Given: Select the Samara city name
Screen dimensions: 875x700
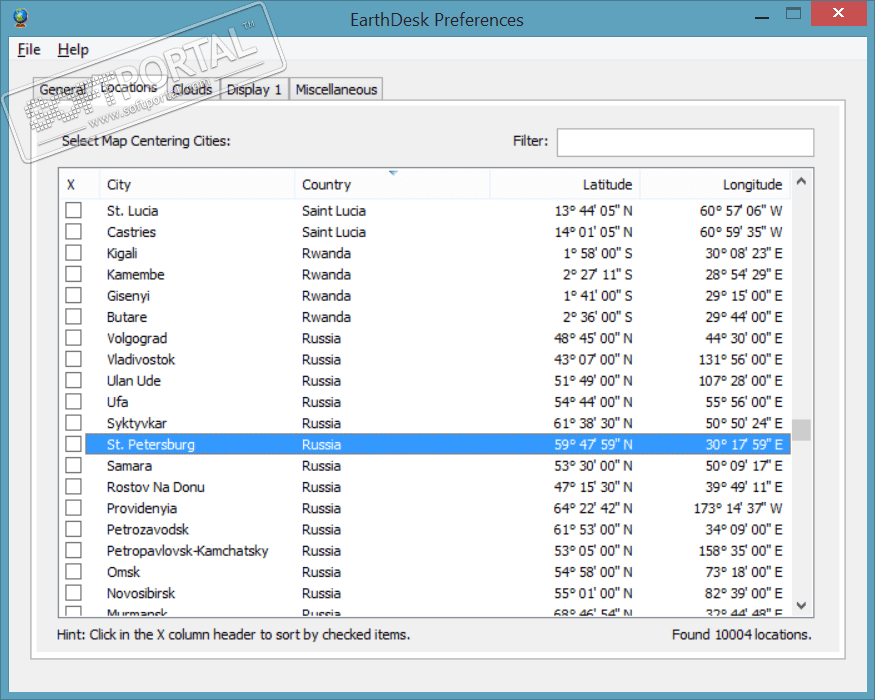Looking at the screenshot, I should [129, 466].
